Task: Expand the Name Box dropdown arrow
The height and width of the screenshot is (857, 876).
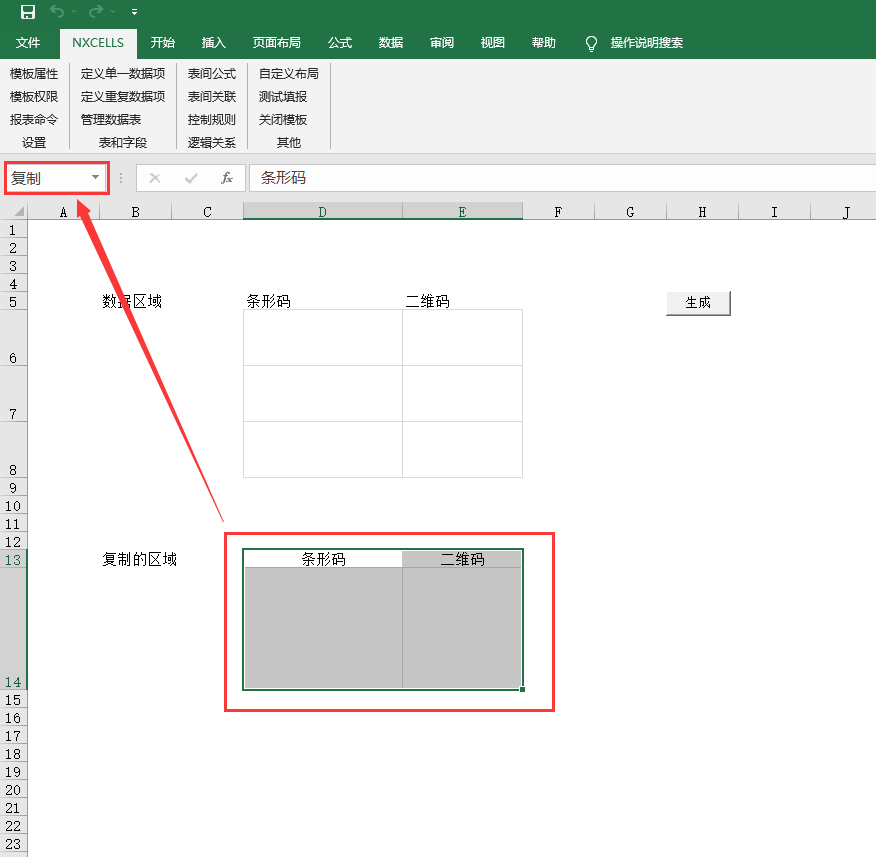Action: coord(96,178)
